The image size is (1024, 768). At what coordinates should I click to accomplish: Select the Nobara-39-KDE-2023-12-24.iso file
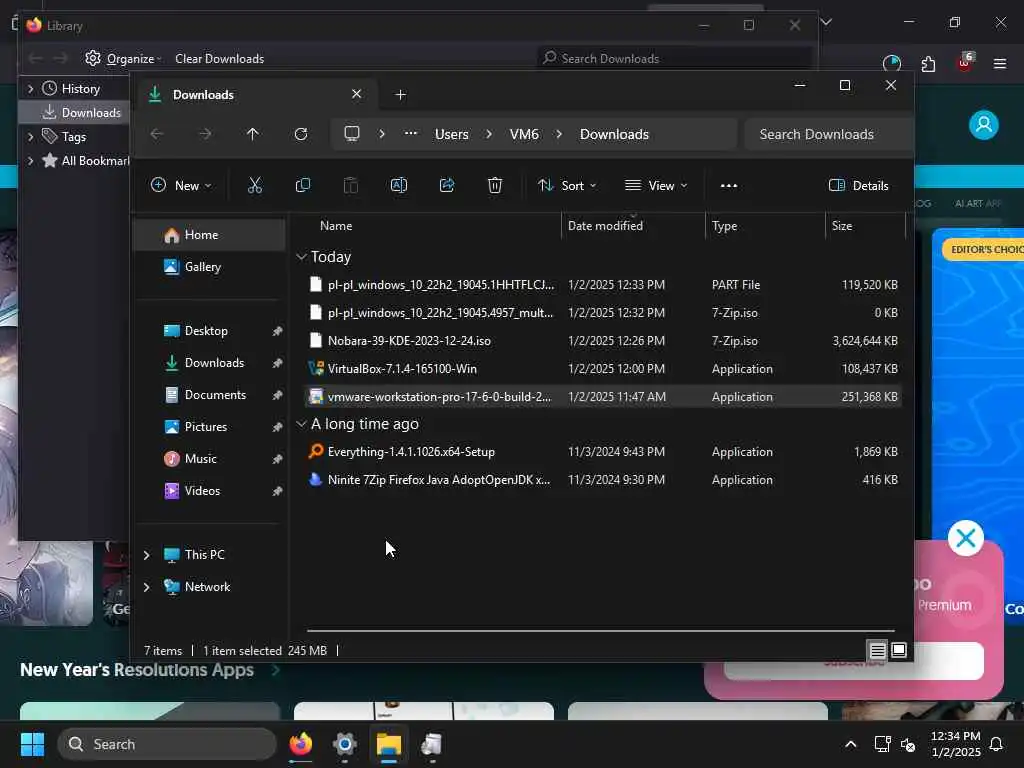point(602,340)
